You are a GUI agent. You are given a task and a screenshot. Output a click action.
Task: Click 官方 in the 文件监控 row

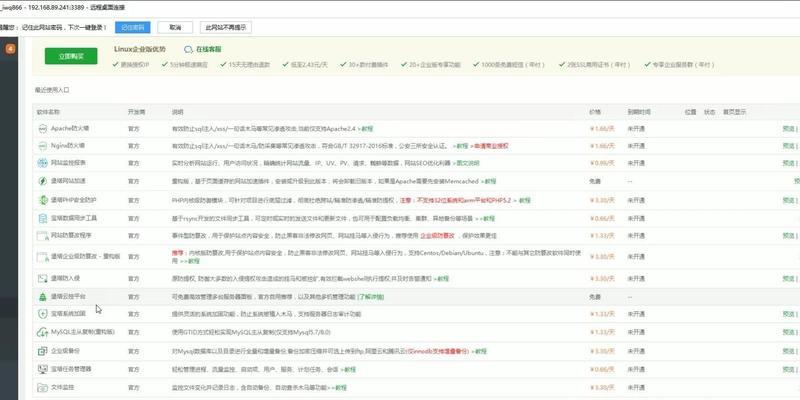133,388
